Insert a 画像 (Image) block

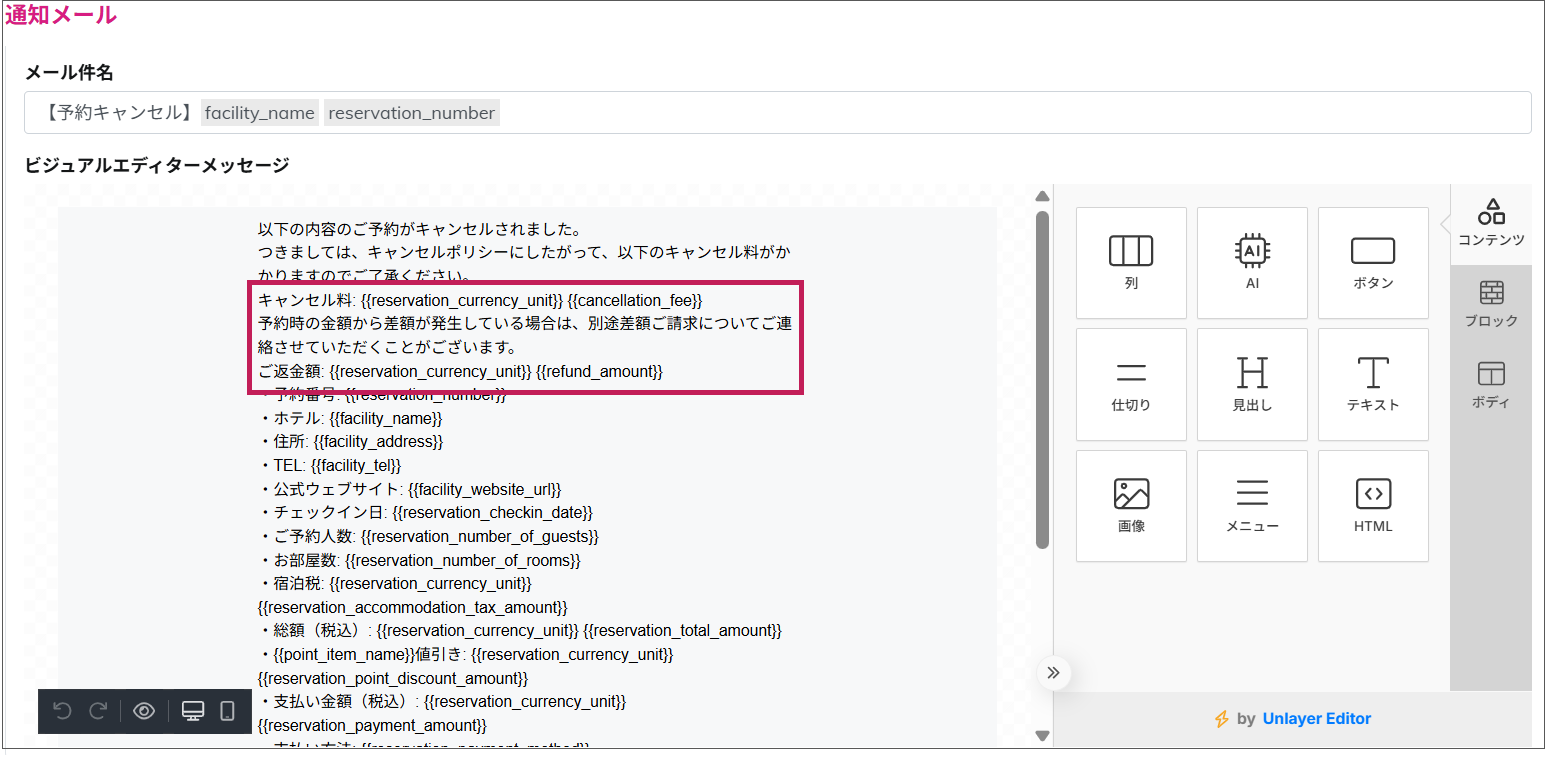tap(1131, 505)
